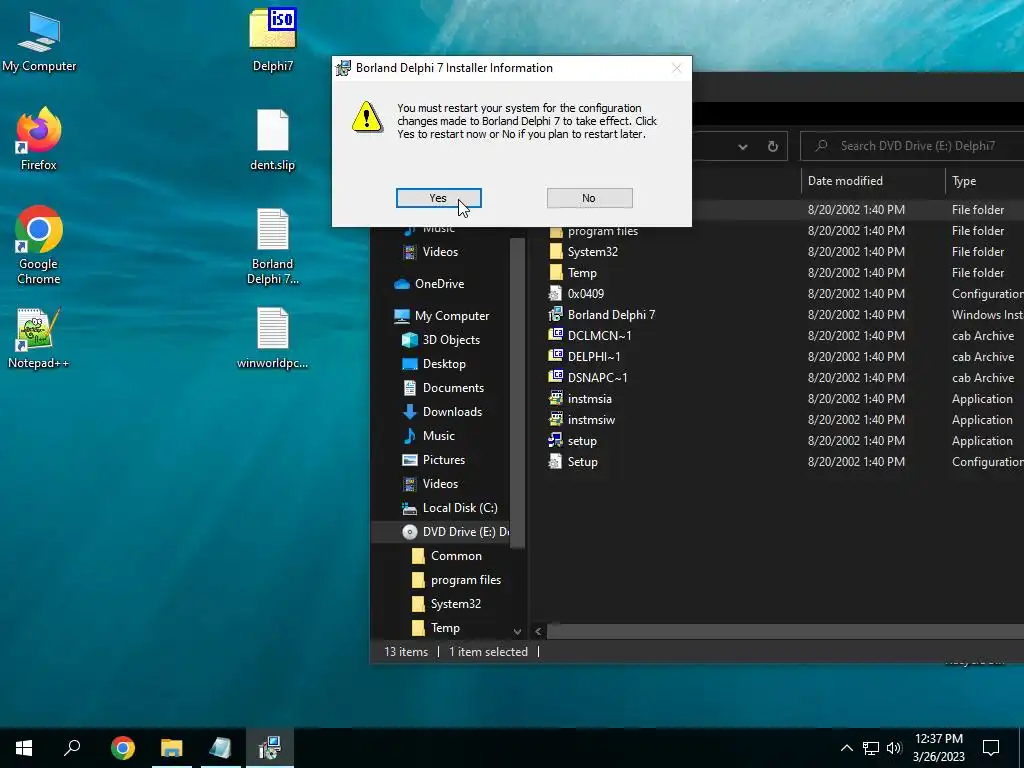The width and height of the screenshot is (1024, 768).
Task: Refresh the Explorer folder view
Action: (x=773, y=146)
